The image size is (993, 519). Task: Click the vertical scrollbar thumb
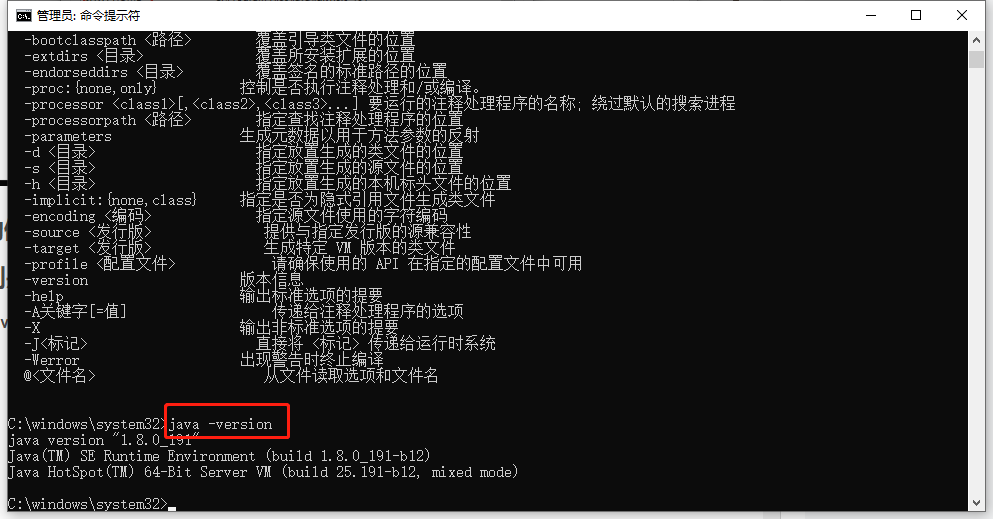[x=976, y=59]
